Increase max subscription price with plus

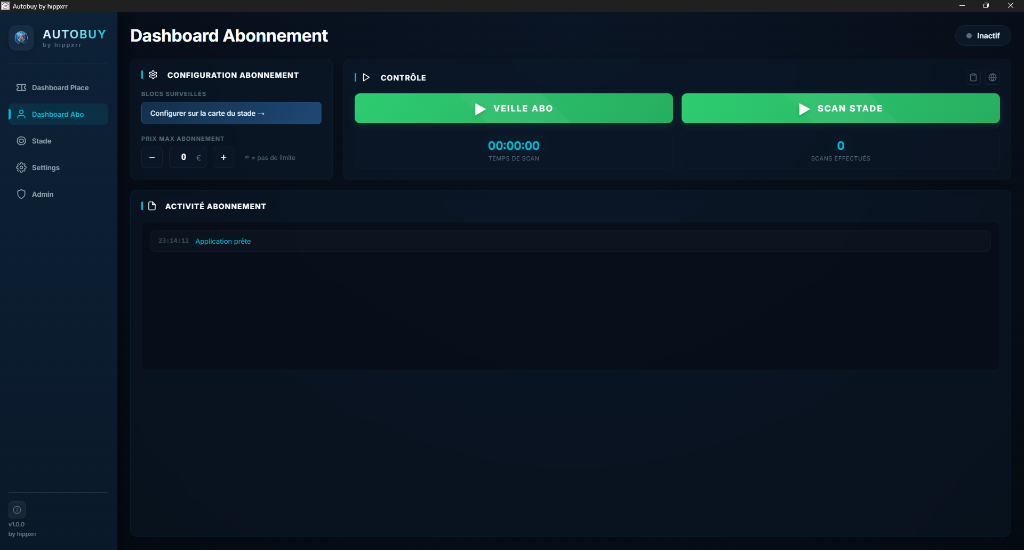tap(223, 157)
